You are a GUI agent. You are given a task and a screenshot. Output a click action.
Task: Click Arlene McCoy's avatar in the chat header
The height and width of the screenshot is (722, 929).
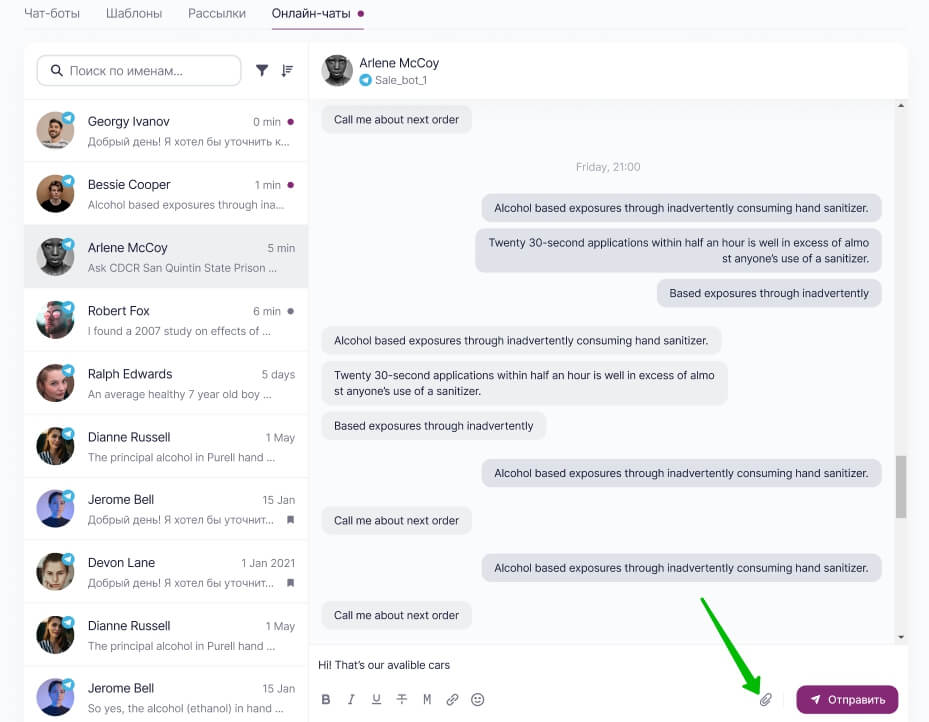tap(337, 70)
